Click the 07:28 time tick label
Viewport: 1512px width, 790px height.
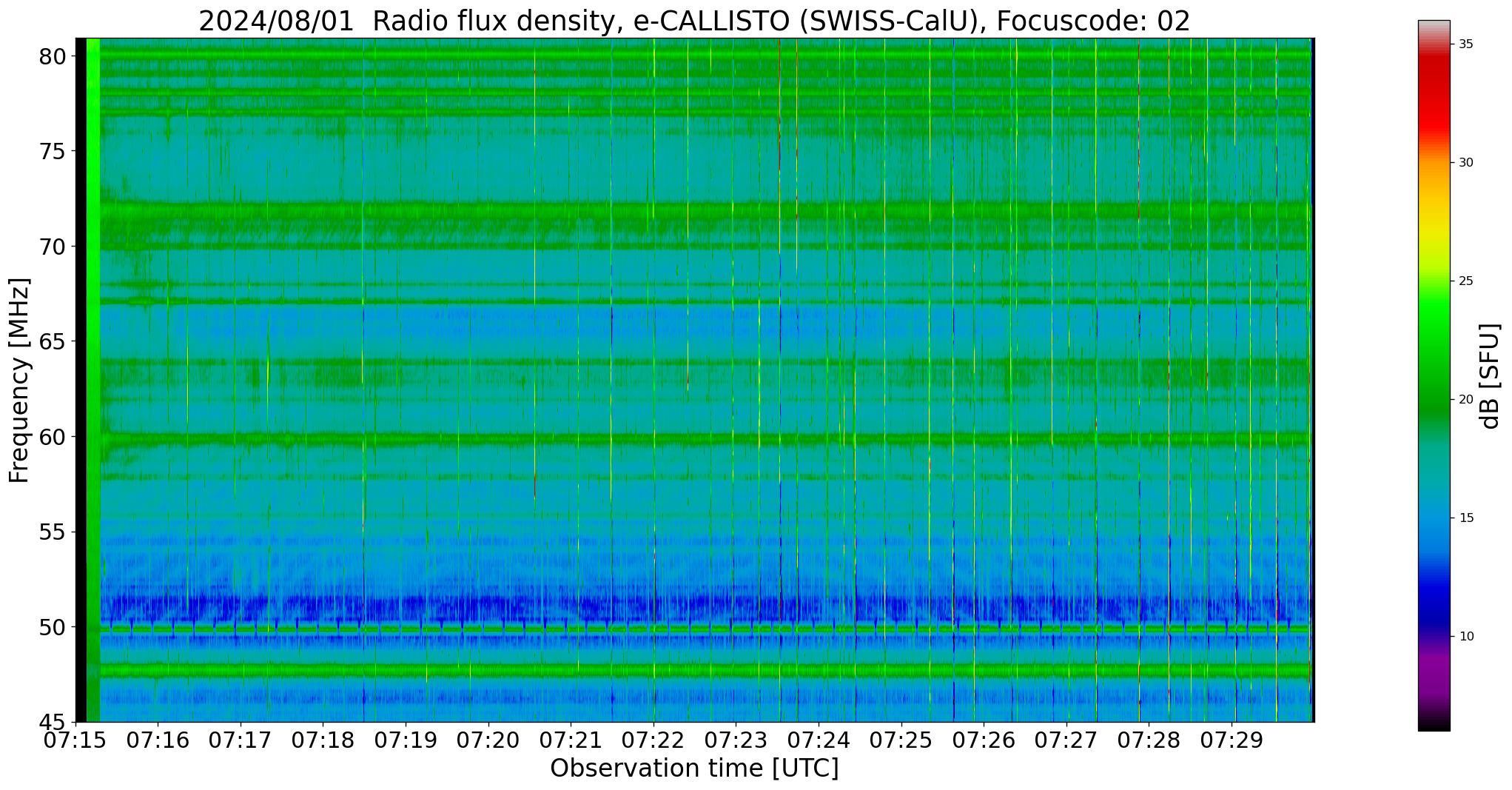coord(1149,740)
